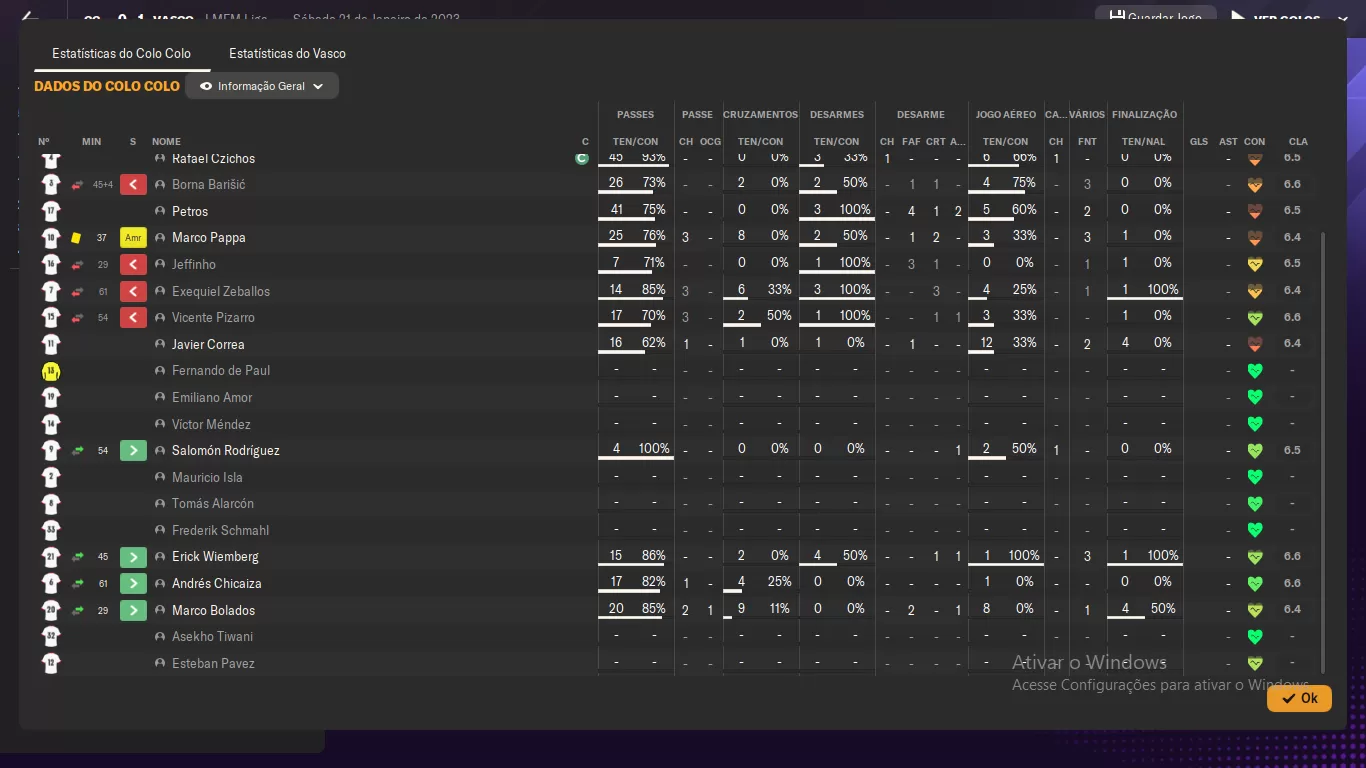Click Javier Correa's condition heart icon

tap(1254, 344)
